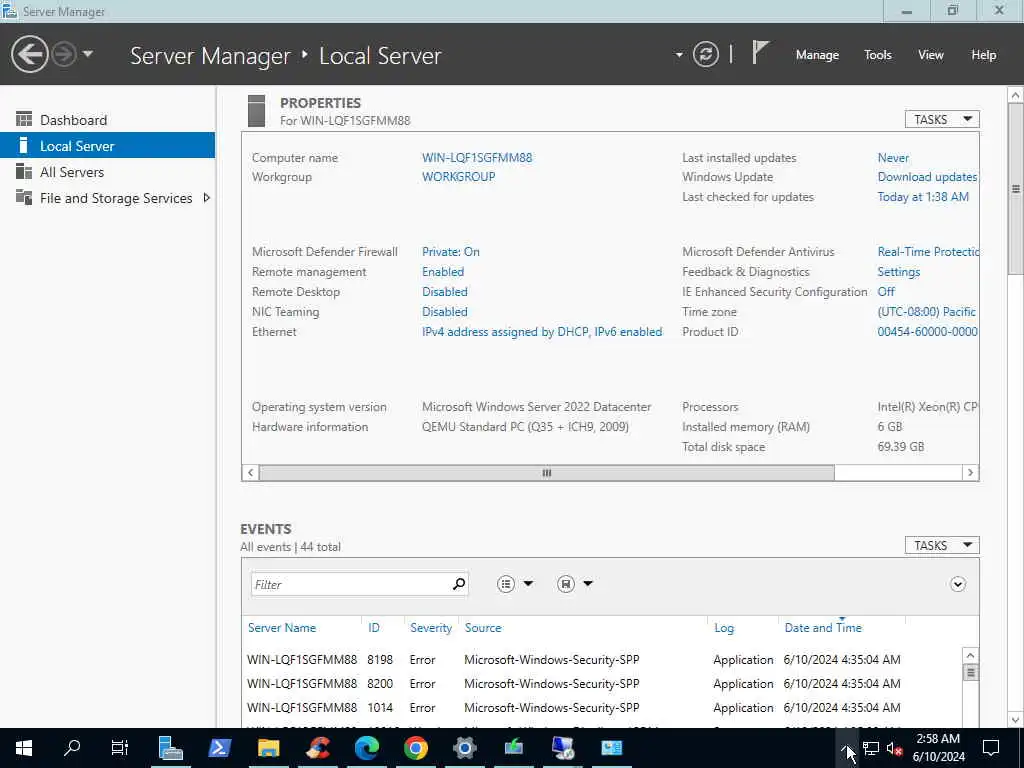
Task: Click the UTC-08:00 Pacific time zone link
Action: pos(927,312)
